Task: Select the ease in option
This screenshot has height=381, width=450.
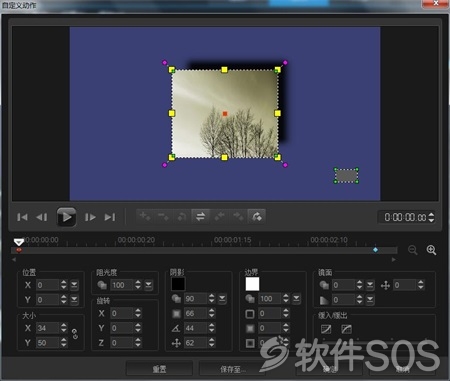Action: (326, 329)
